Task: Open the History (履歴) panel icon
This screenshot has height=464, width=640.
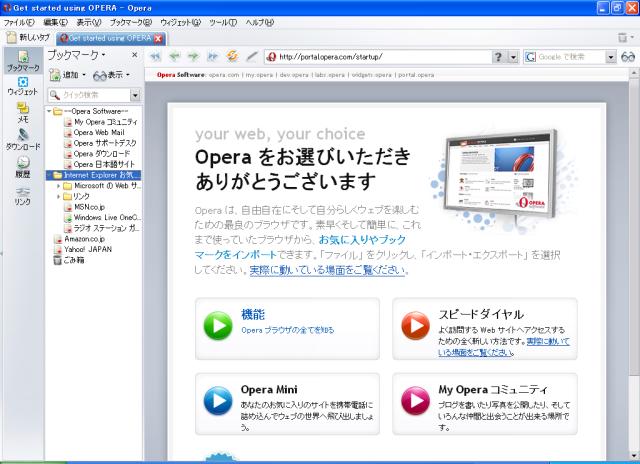Action: 23,167
